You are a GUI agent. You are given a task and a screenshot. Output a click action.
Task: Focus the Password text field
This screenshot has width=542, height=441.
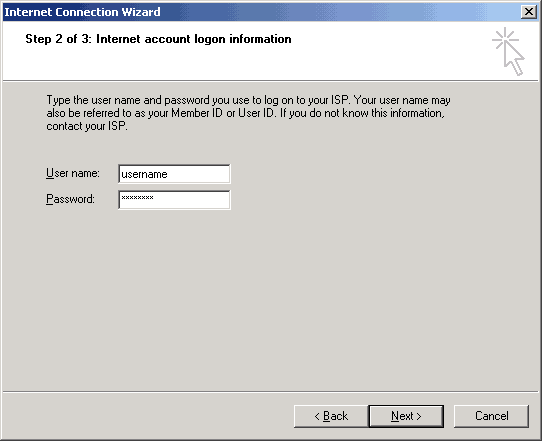(174, 200)
